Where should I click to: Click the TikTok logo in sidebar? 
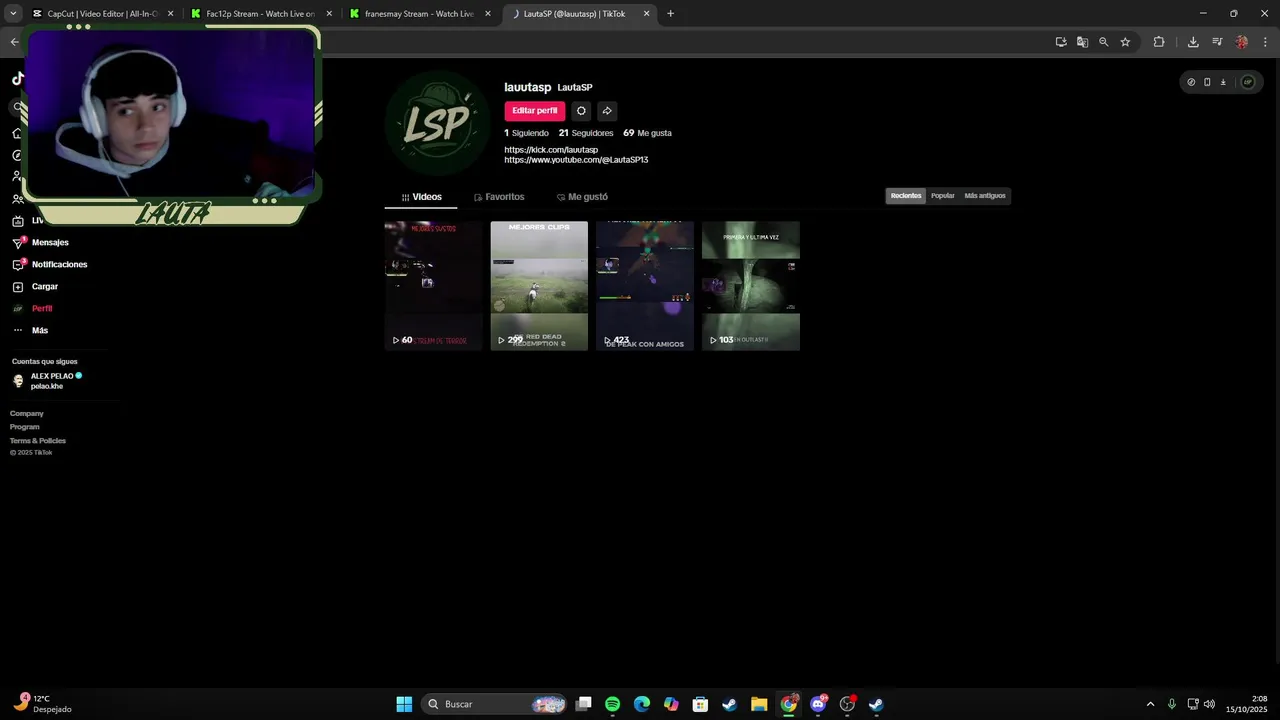coord(17,79)
